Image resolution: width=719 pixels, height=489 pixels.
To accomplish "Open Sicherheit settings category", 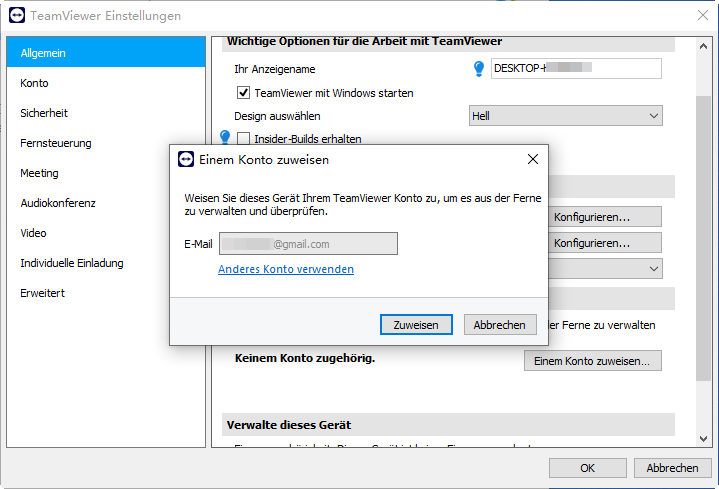I will (x=44, y=113).
